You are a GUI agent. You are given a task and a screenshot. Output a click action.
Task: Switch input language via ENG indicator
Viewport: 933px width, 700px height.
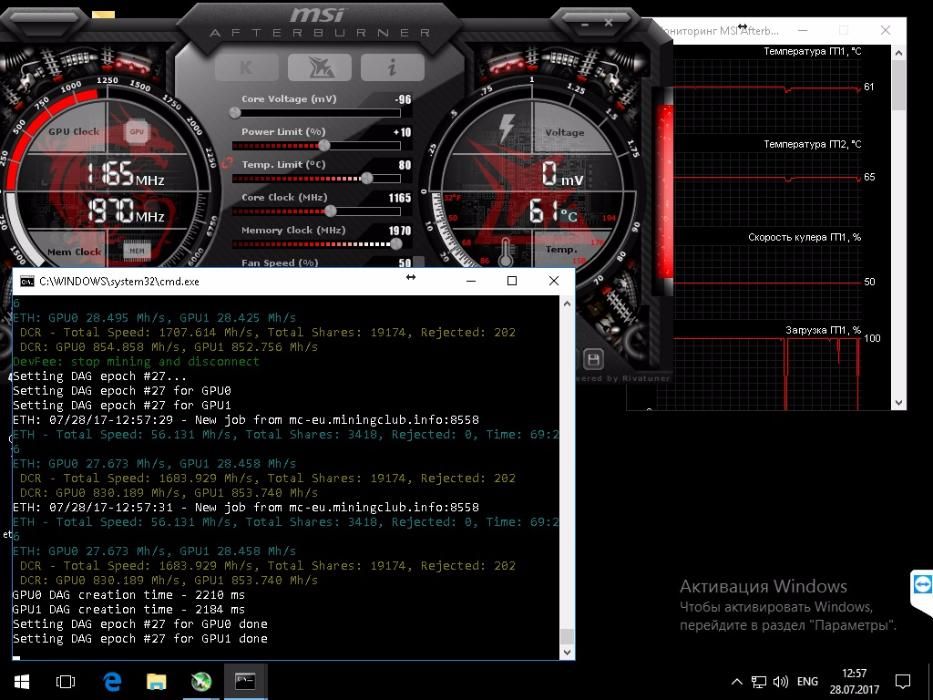tap(807, 682)
